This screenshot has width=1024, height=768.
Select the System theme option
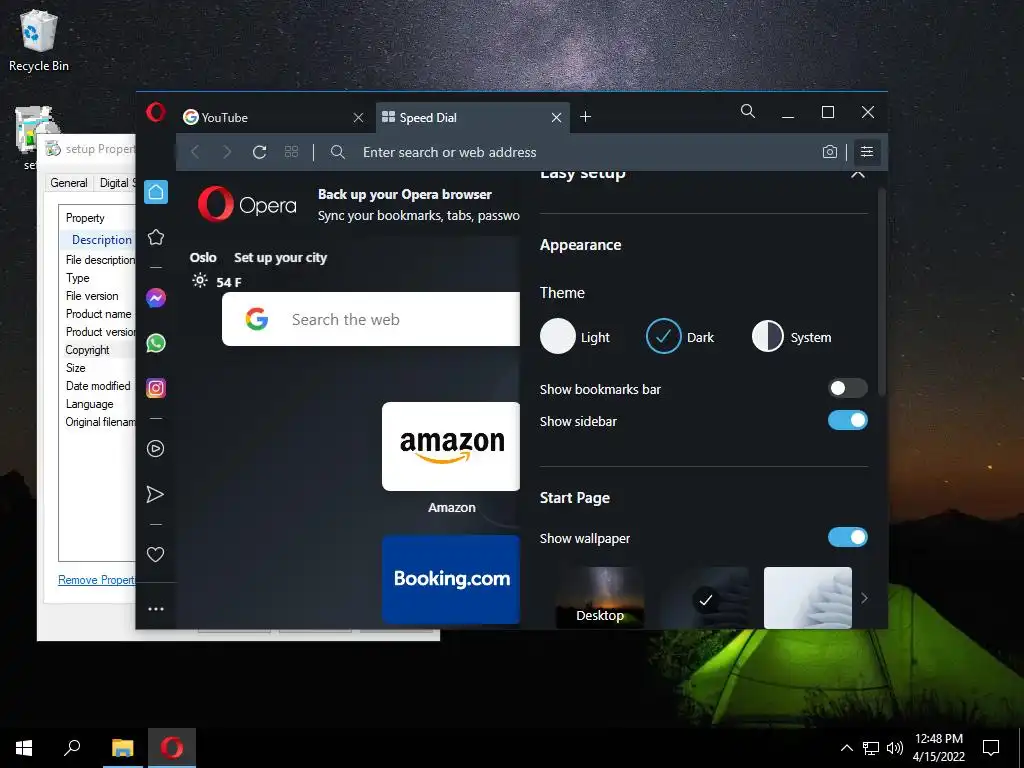792,336
